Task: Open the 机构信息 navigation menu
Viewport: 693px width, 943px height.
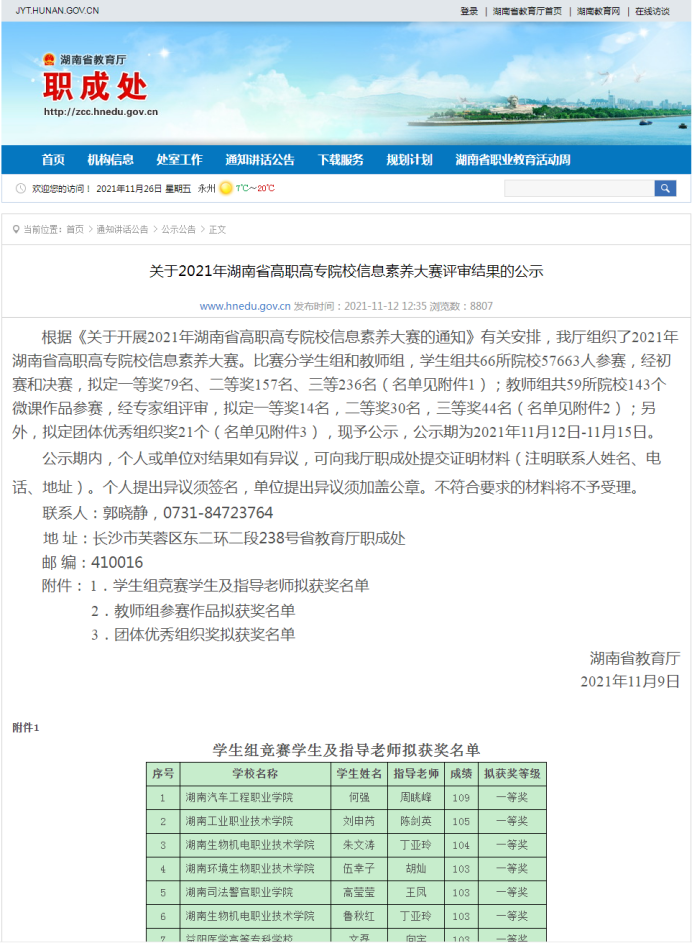Action: (x=110, y=160)
